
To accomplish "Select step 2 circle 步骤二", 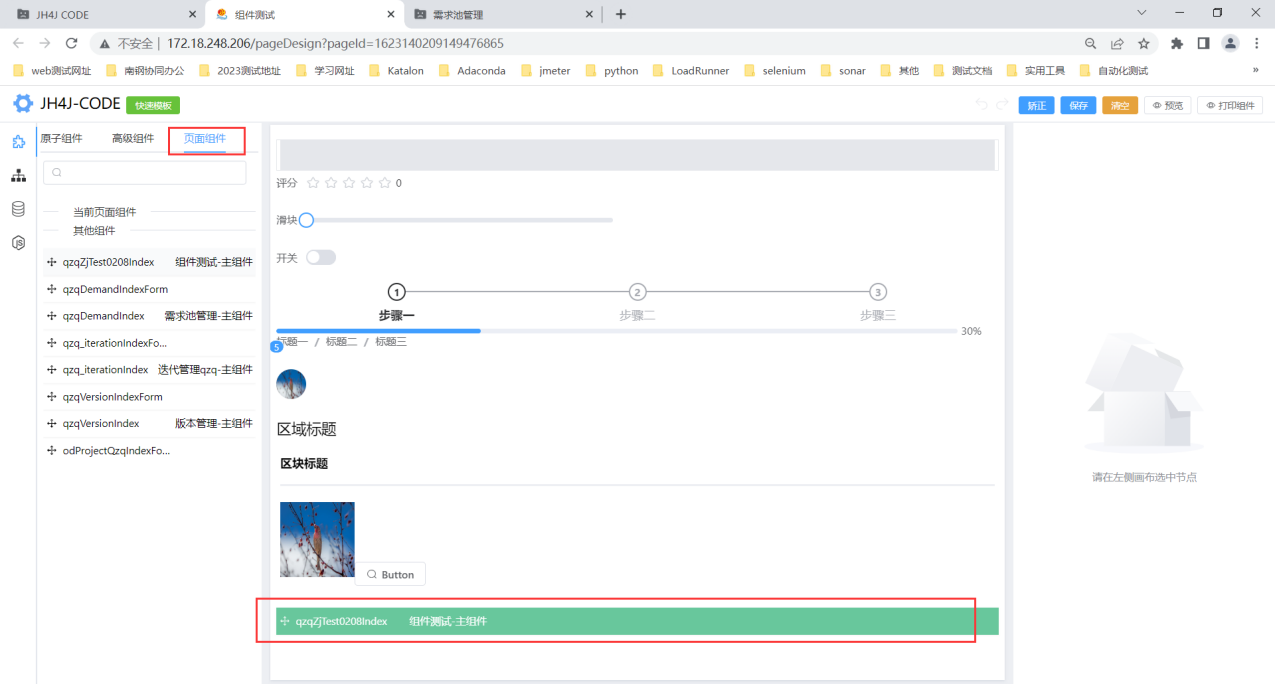I will coord(637,292).
